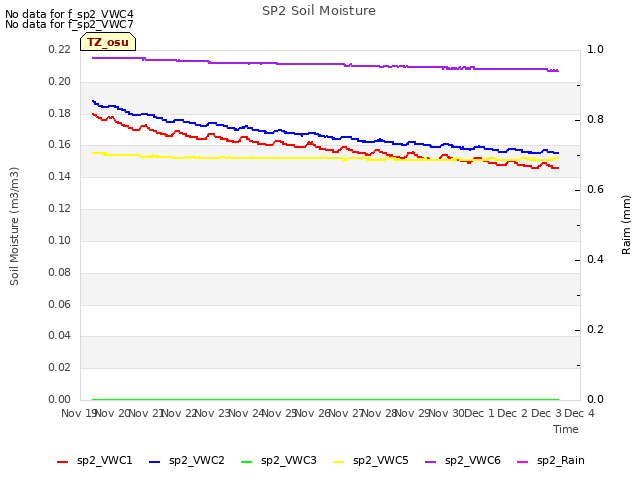640x480 pixels.
Task: Click the 0.02 left axis value
Action: [60, 367]
